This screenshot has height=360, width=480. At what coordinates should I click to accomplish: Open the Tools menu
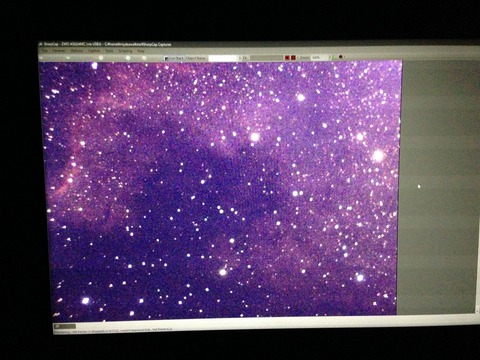109,51
